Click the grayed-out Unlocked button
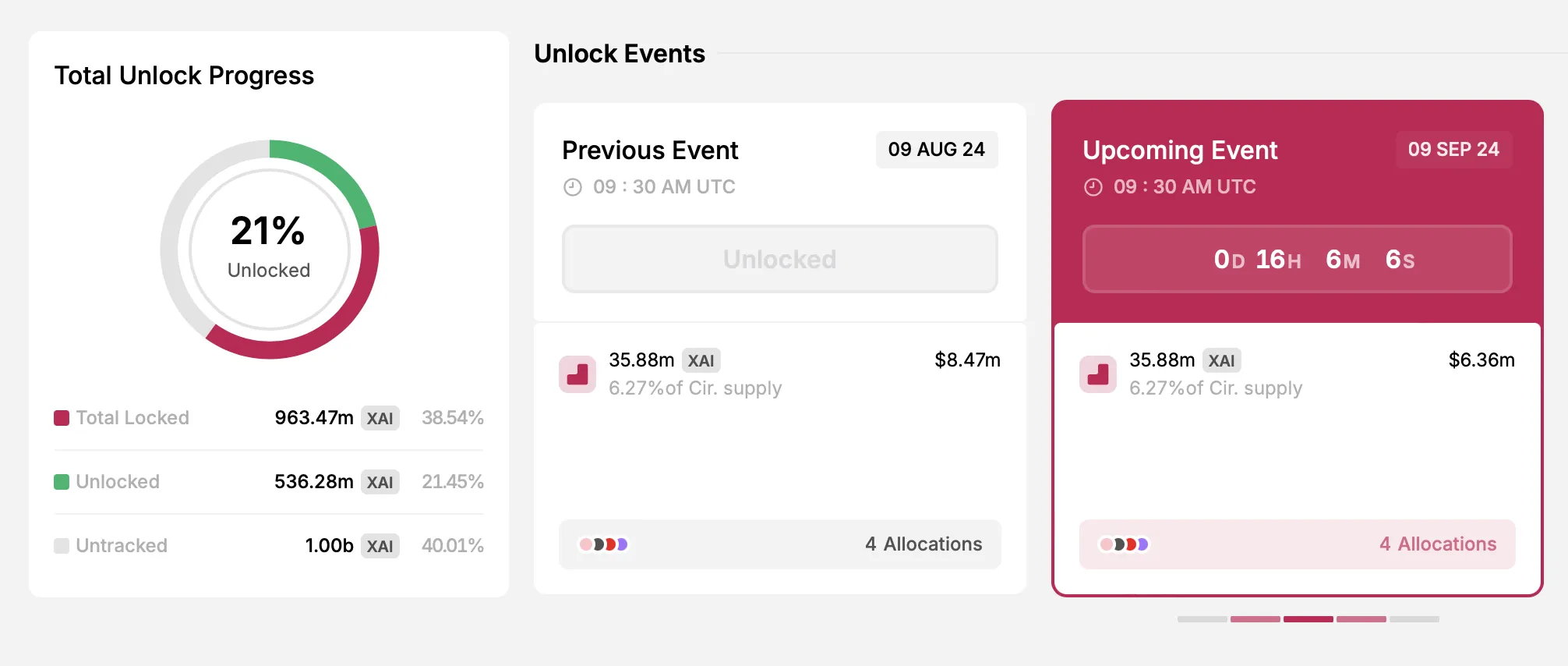 point(780,259)
